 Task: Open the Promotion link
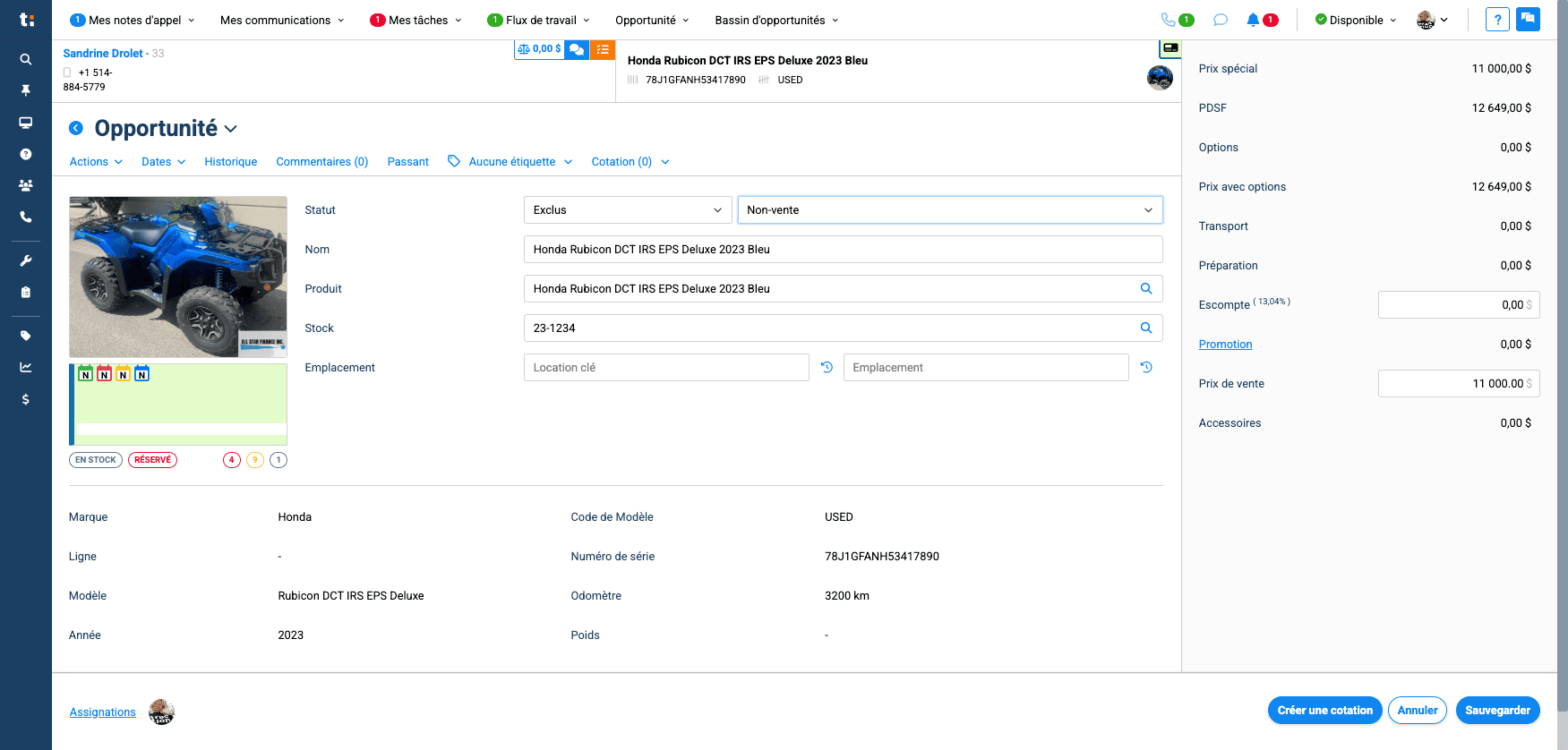pos(1225,345)
